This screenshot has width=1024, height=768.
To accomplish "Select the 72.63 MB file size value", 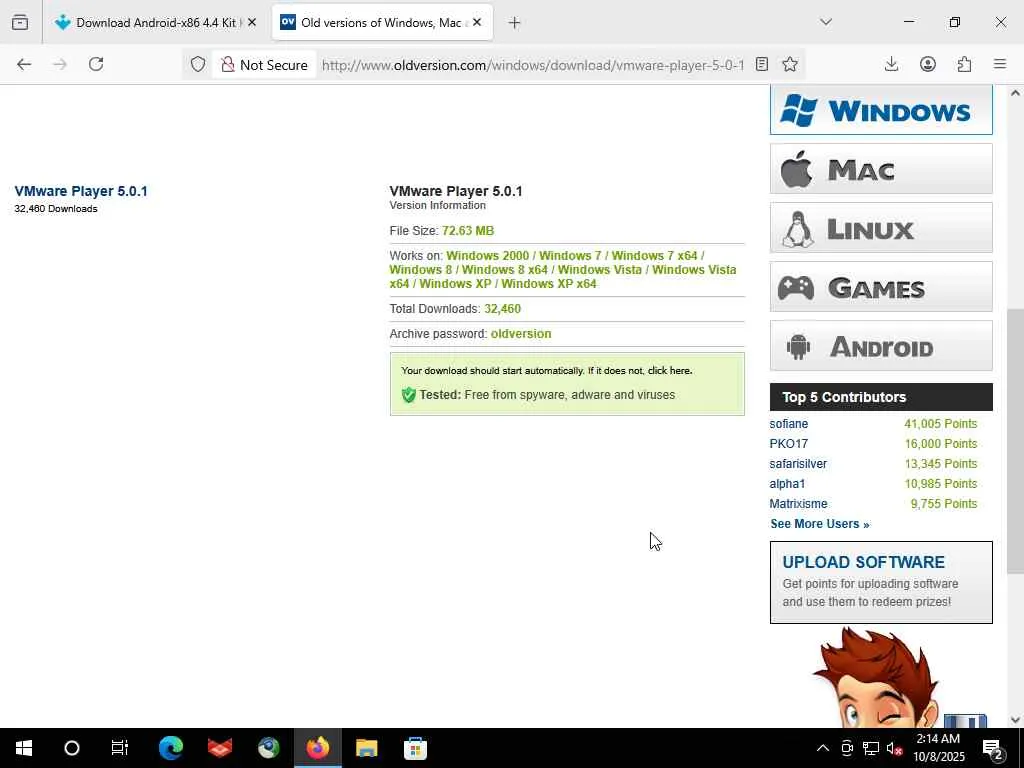I will click(468, 231).
